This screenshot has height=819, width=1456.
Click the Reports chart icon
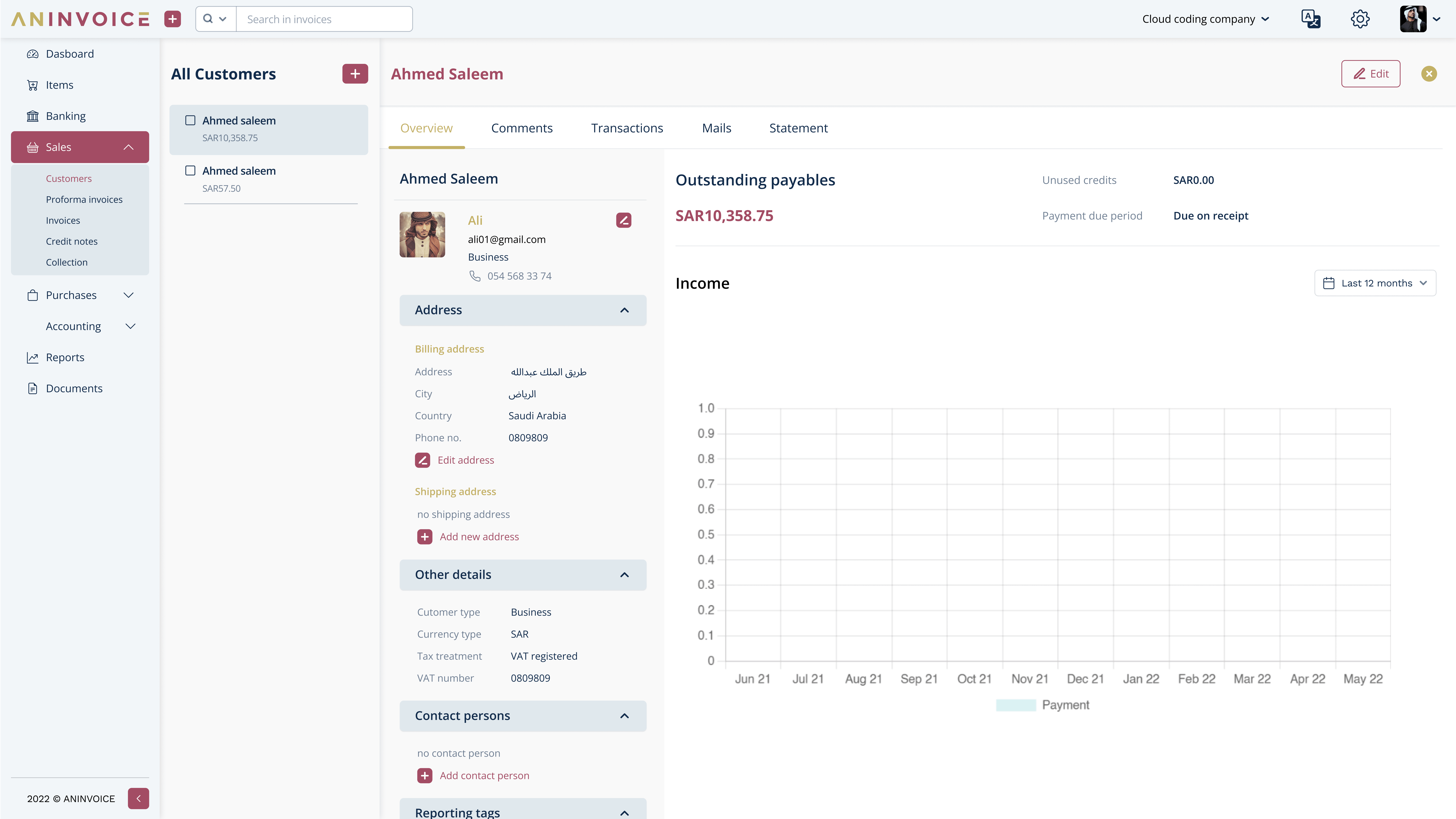(x=33, y=358)
